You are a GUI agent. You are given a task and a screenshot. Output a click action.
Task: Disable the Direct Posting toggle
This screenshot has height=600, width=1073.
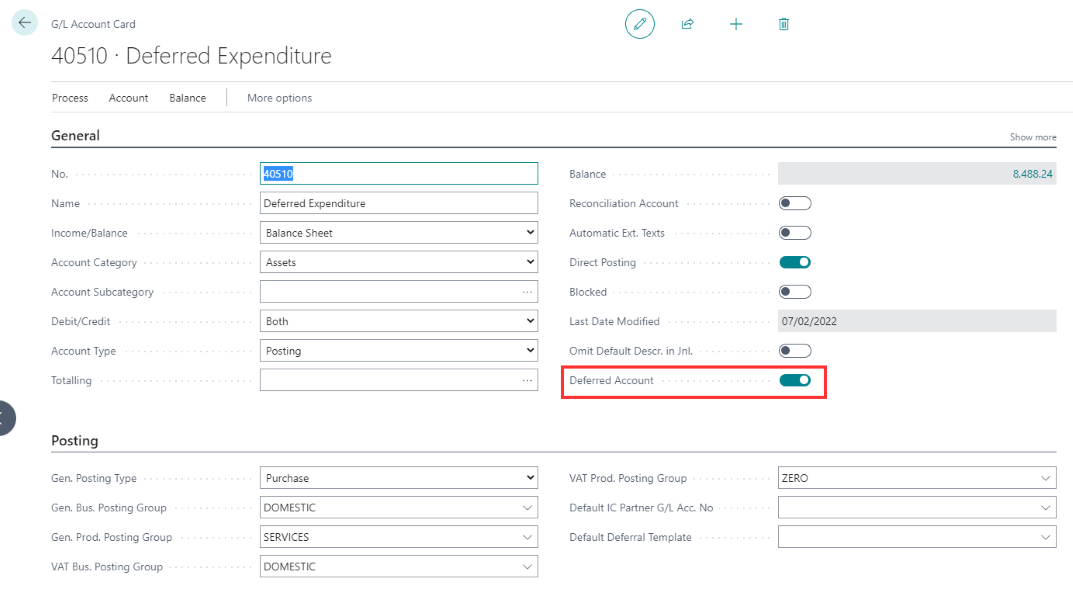(795, 262)
